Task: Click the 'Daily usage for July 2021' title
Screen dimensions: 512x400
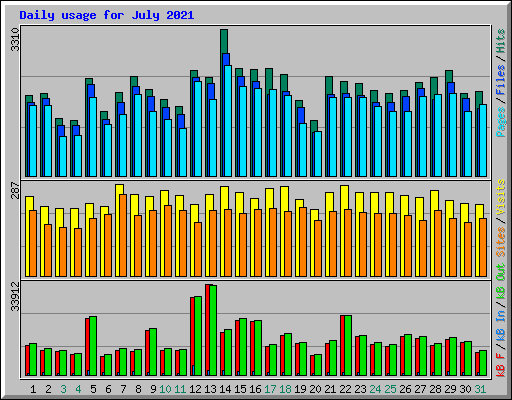Action: [107, 15]
